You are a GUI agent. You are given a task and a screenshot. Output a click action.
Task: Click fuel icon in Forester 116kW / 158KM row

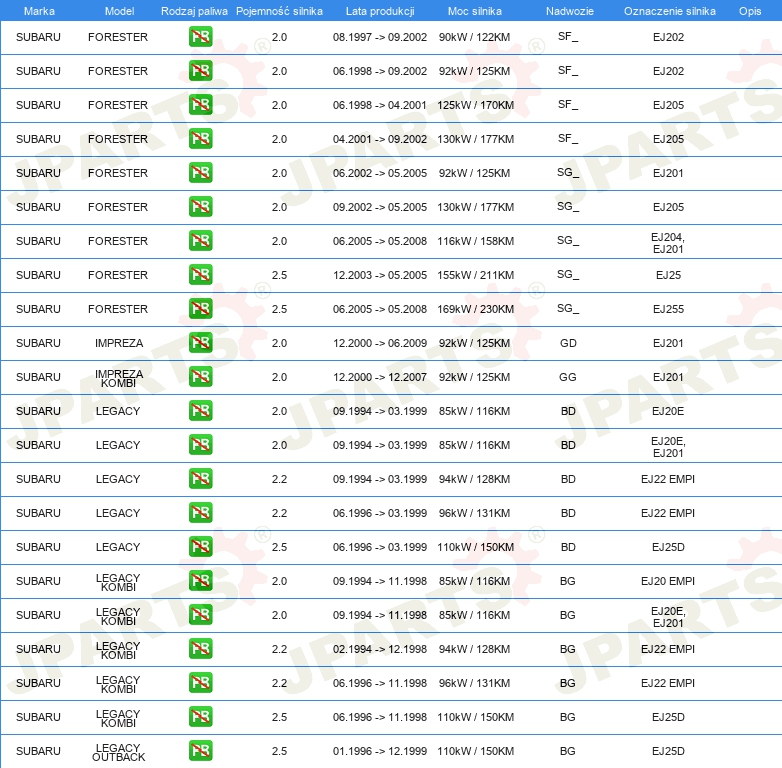click(200, 241)
